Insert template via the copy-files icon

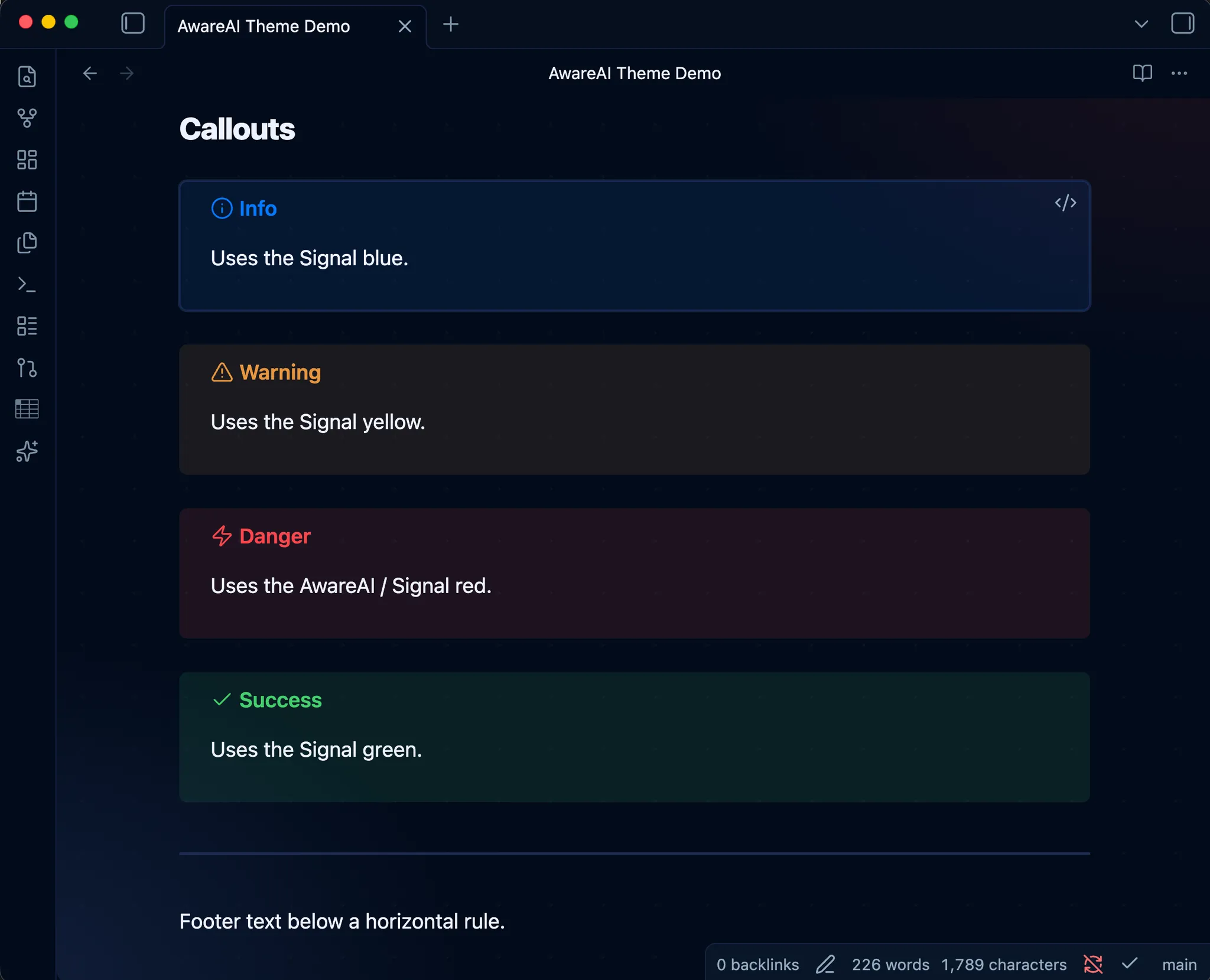(x=27, y=243)
